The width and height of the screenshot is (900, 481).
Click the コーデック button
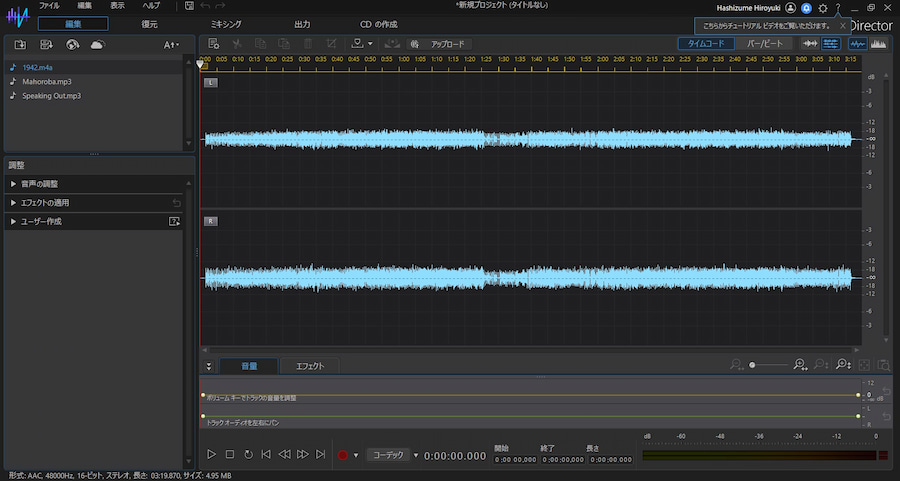click(x=388, y=454)
